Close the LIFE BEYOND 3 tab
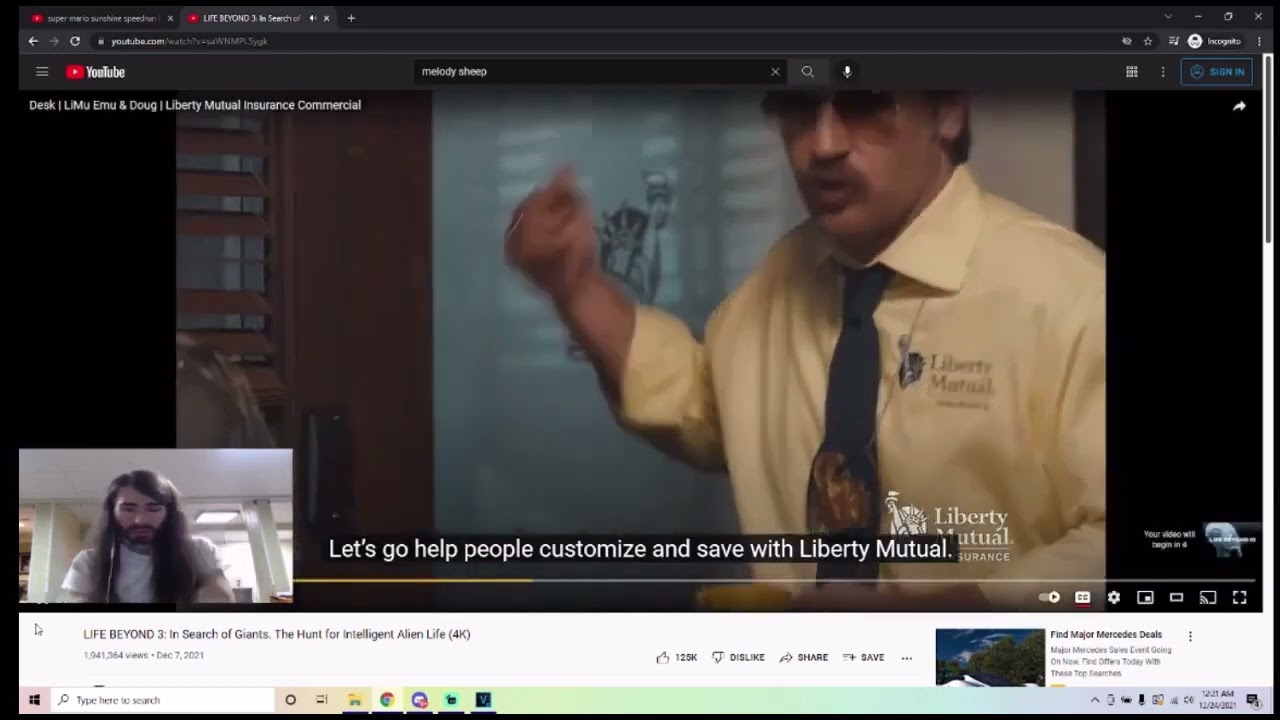This screenshot has width=1280, height=720. [x=326, y=18]
